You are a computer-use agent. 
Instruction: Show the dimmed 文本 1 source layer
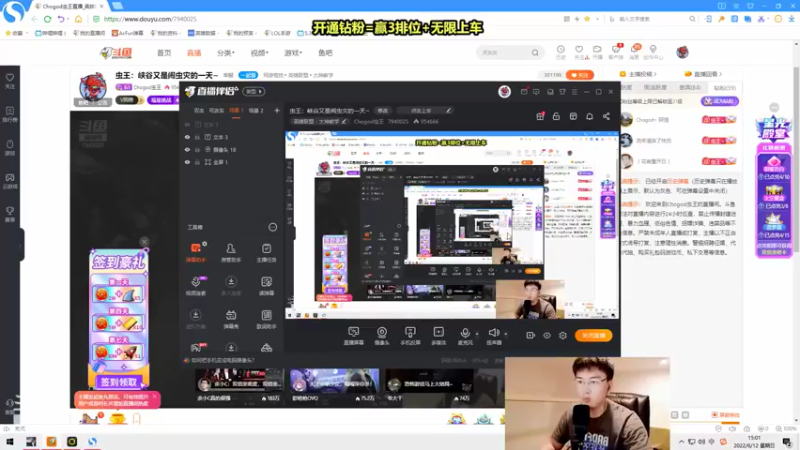(x=187, y=124)
